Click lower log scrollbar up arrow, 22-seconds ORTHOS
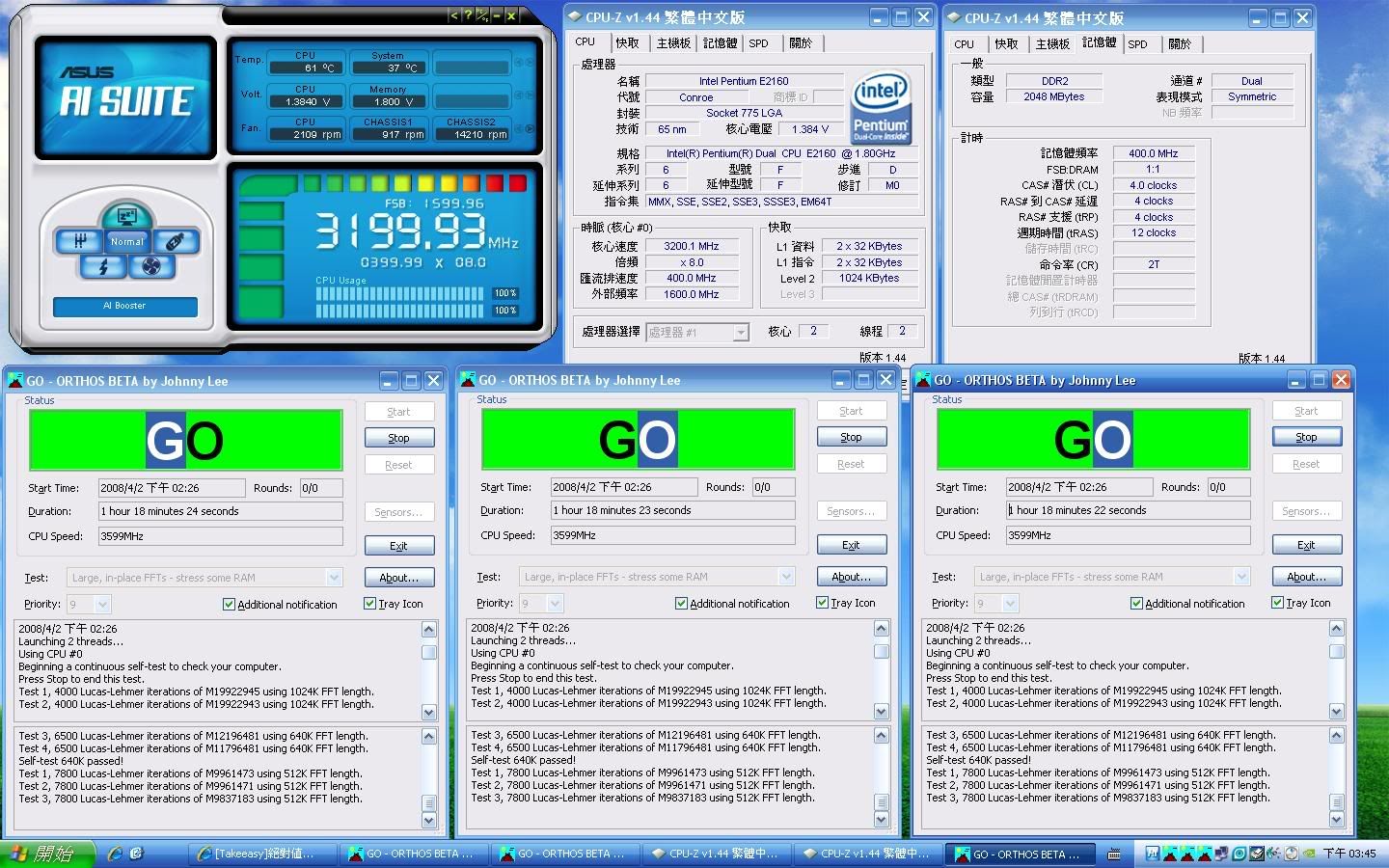1389x868 pixels. click(x=1336, y=736)
